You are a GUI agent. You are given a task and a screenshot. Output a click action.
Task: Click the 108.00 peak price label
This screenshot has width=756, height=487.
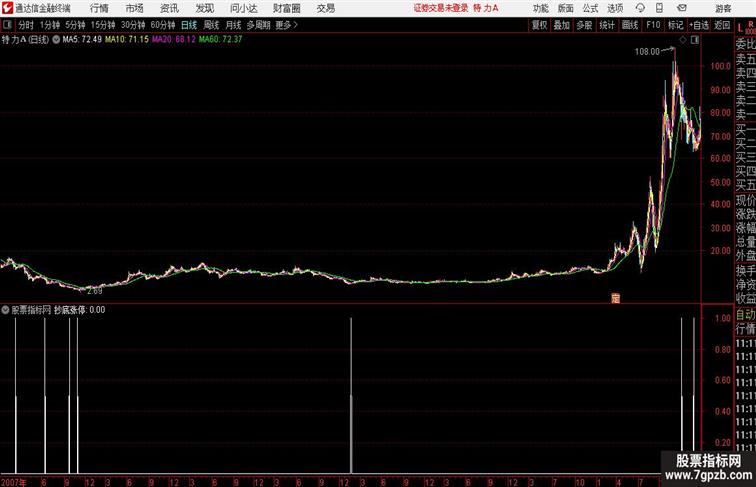pyautogui.click(x=647, y=52)
